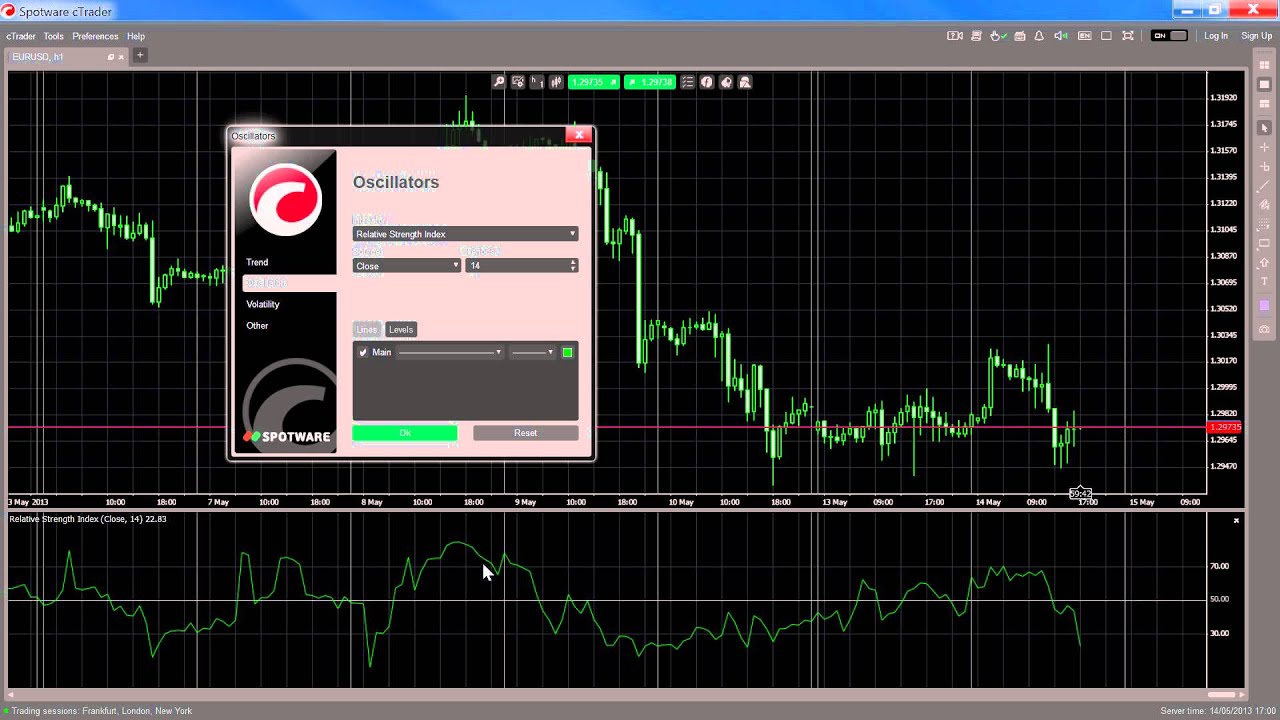Select the horizontal line drawing tool

tap(1264, 166)
